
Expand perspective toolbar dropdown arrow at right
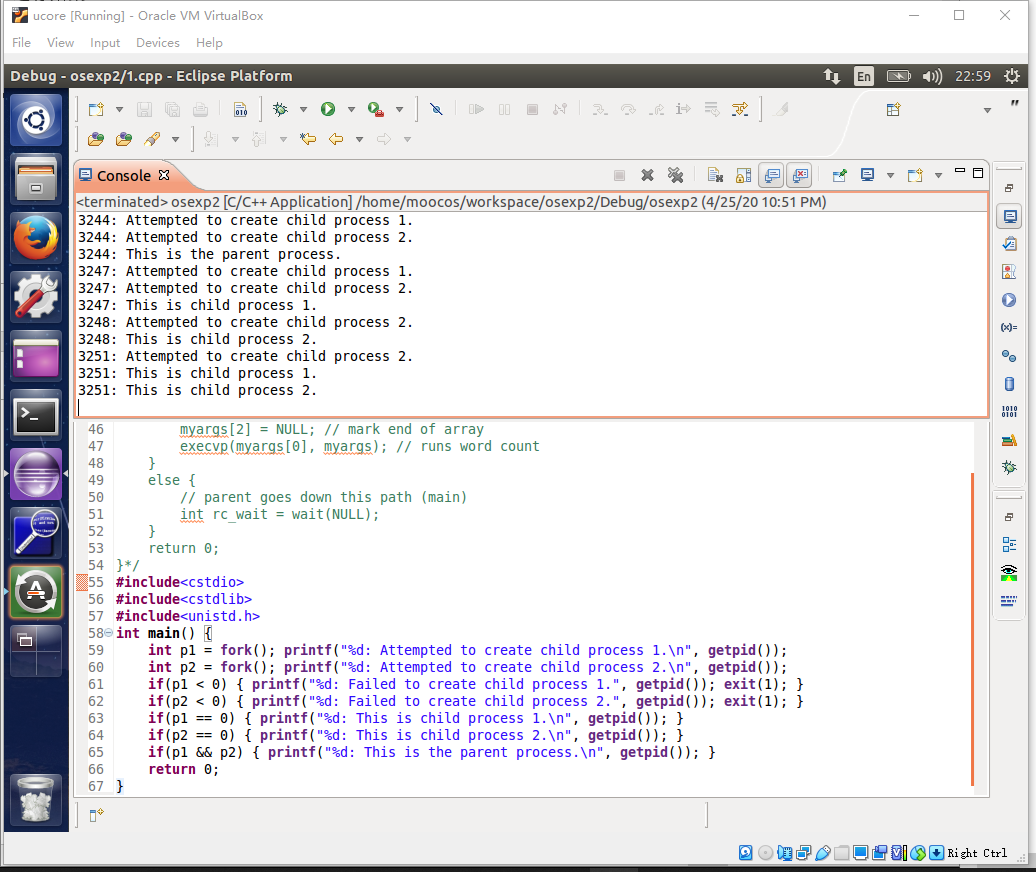click(x=987, y=110)
